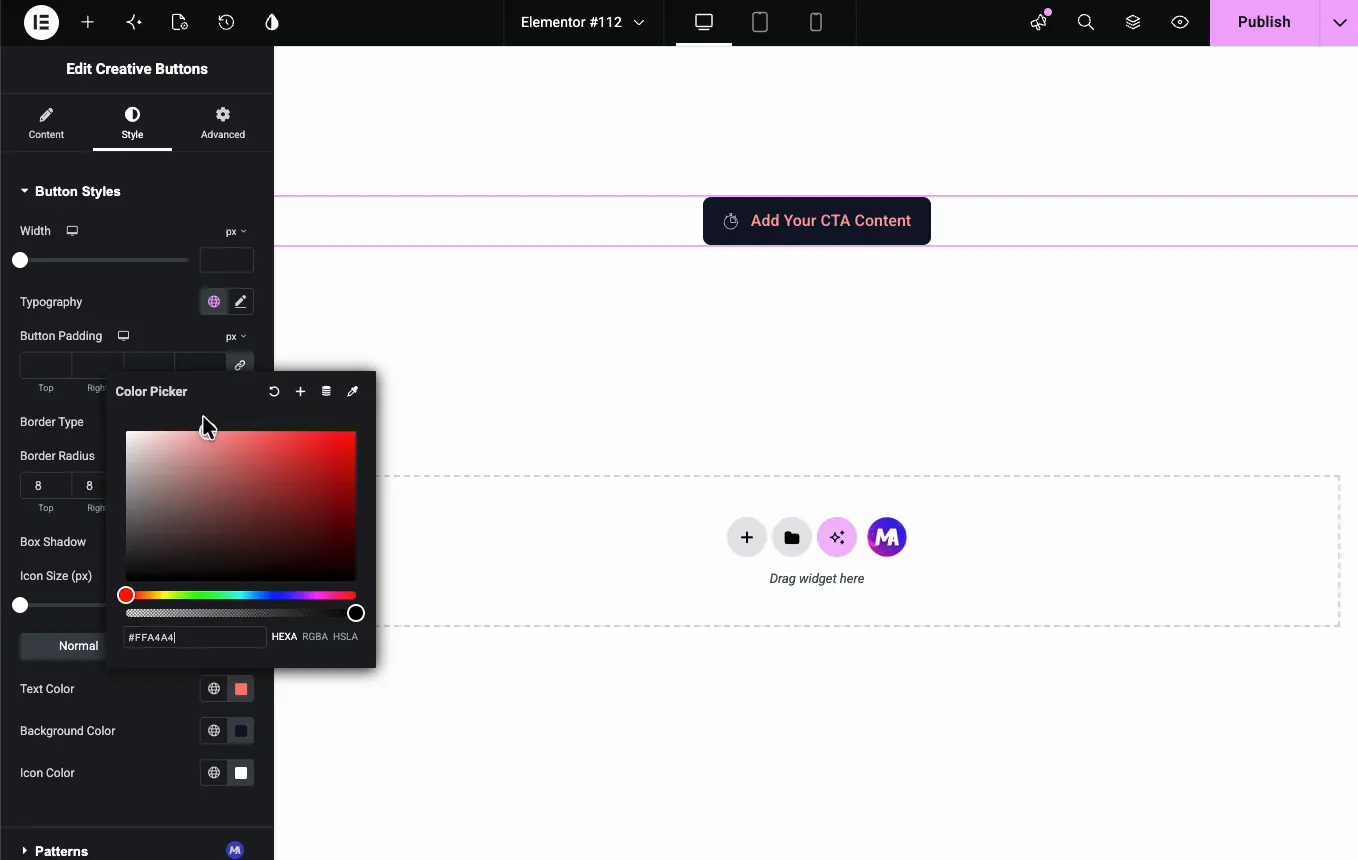Click the M badge beside Patterns
1358x860 pixels.
(235, 850)
